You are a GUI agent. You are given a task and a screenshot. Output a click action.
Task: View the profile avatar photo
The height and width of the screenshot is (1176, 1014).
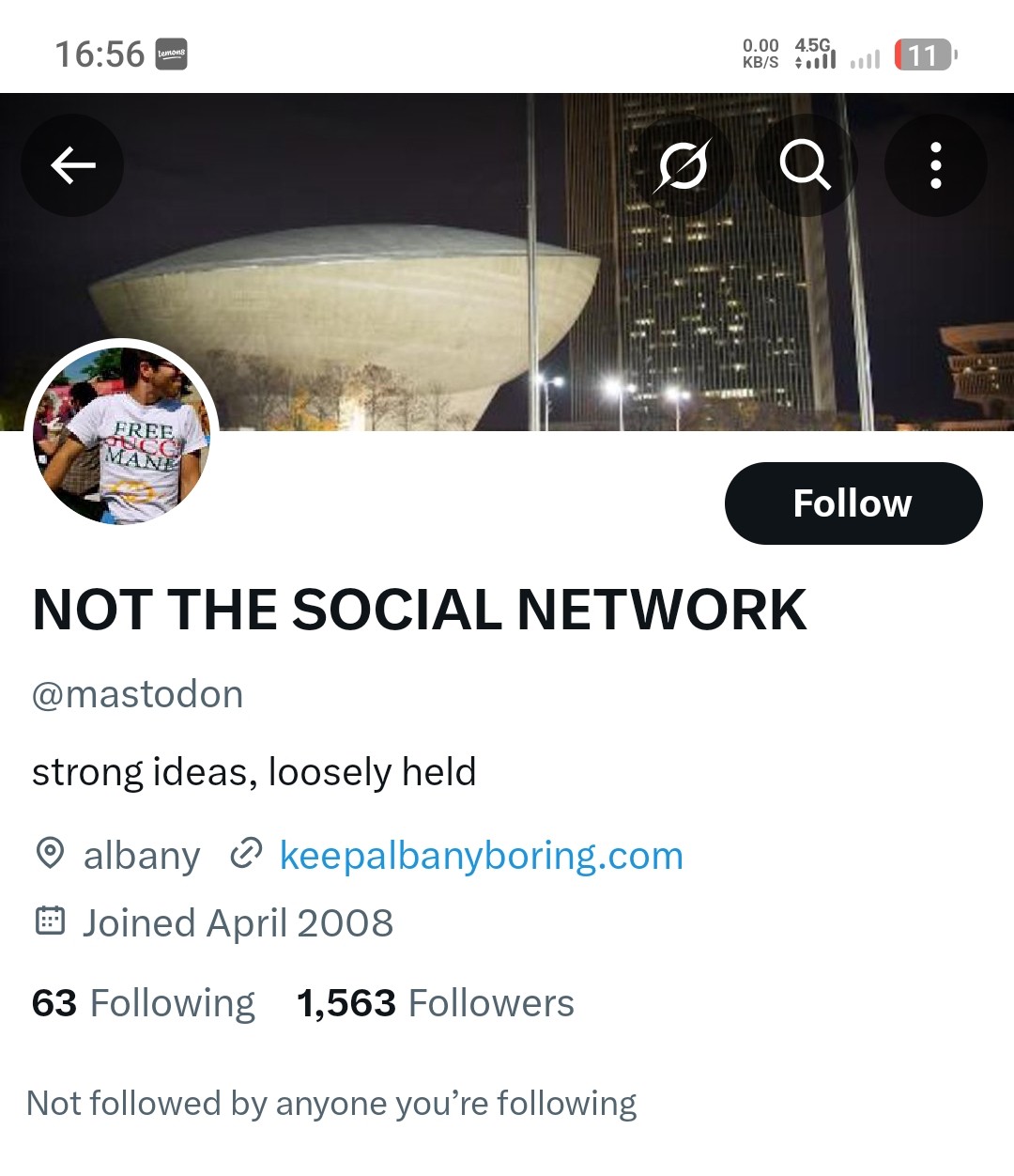(x=122, y=435)
